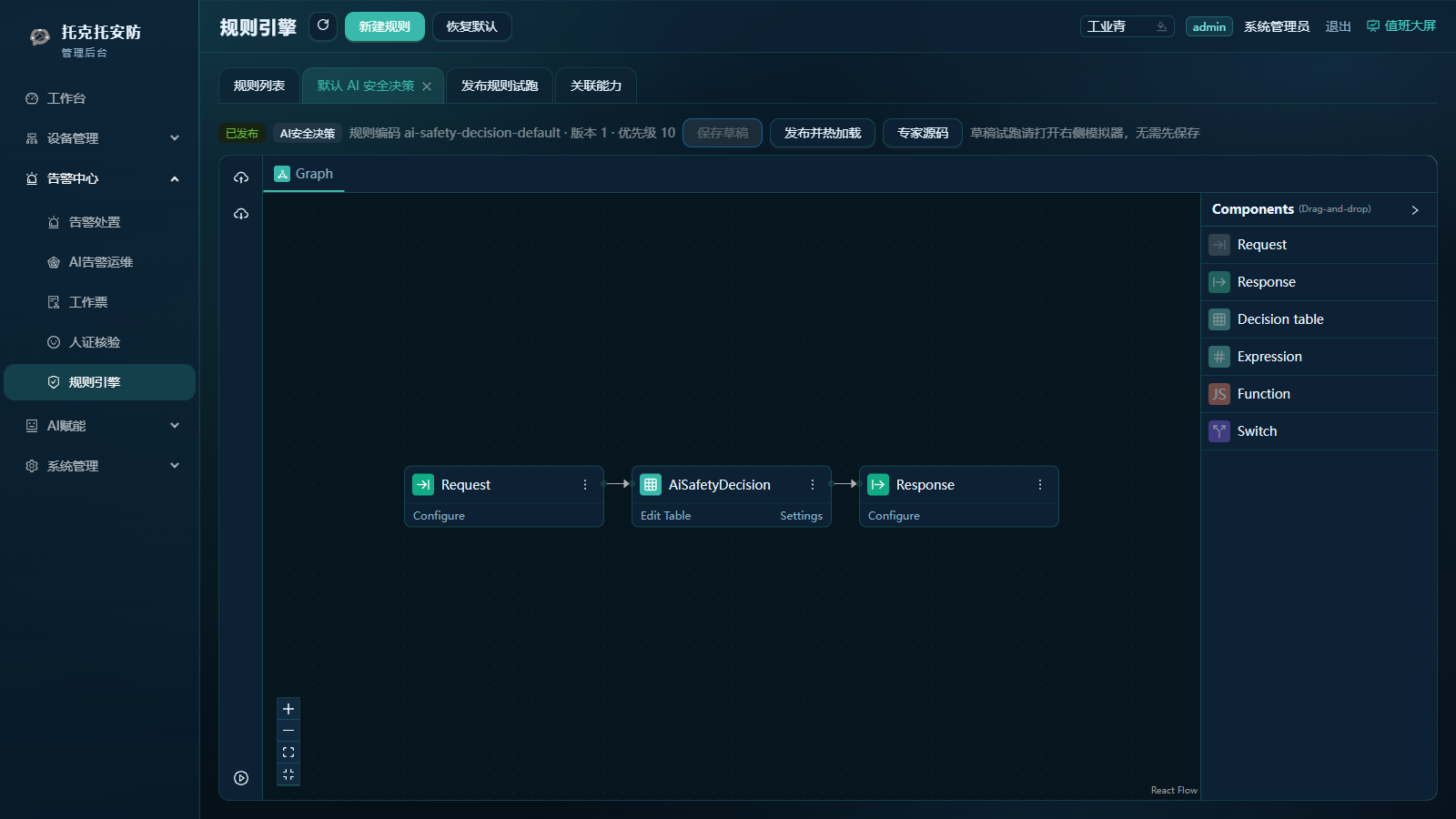
Task: Click the AI安全决策 category tag
Action: pos(308,133)
